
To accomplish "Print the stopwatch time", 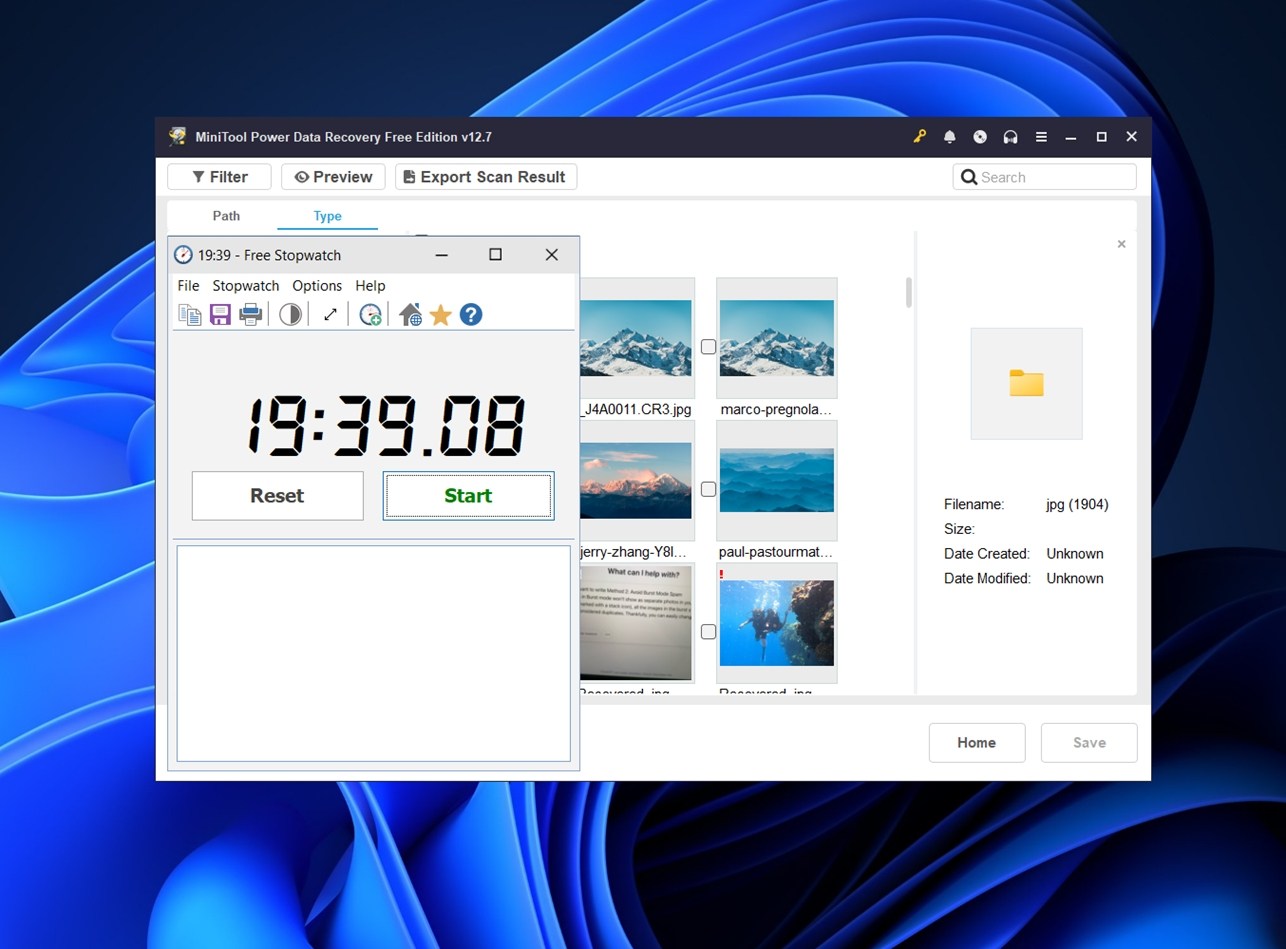I will pos(250,314).
